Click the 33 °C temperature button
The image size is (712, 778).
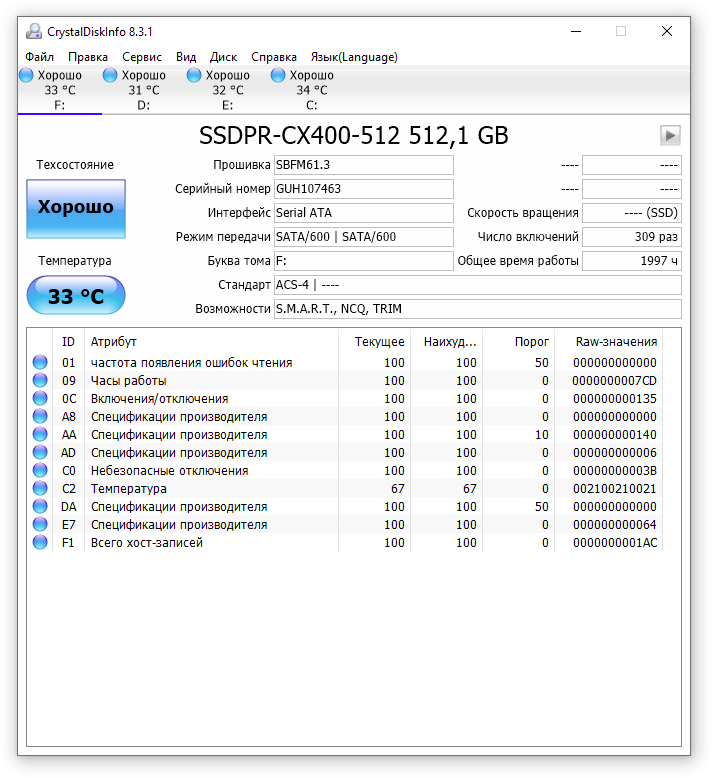[x=76, y=295]
